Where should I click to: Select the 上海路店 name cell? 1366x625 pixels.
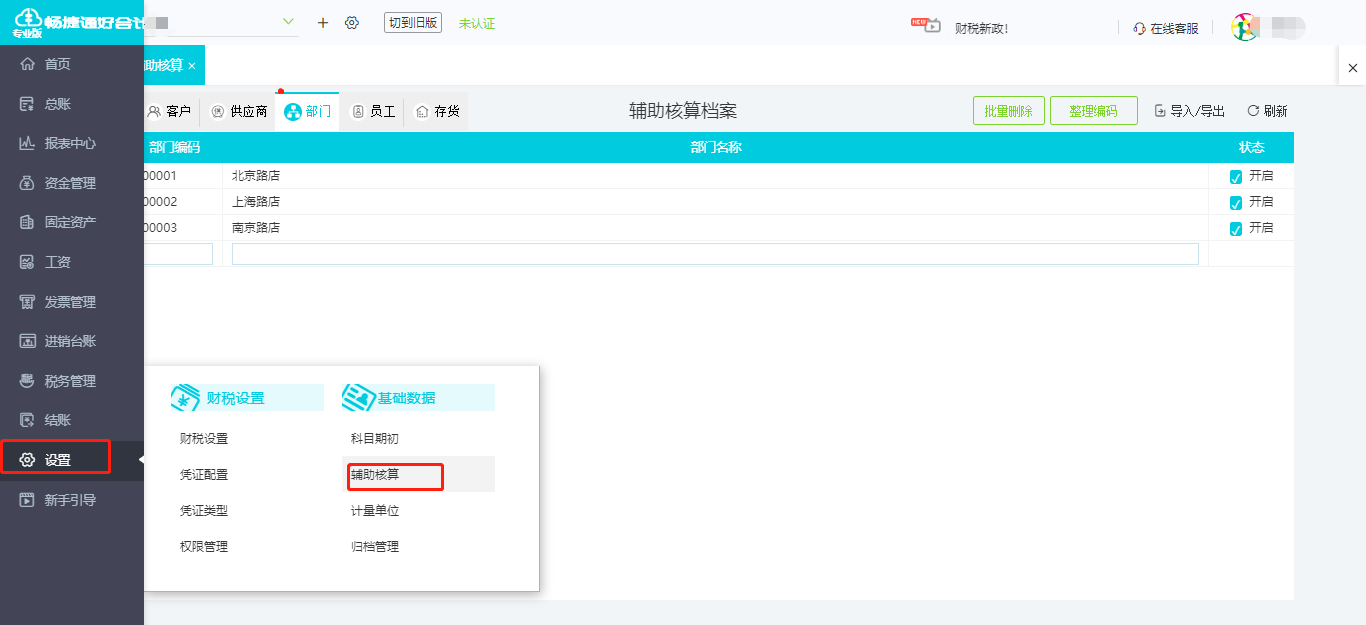(x=715, y=202)
